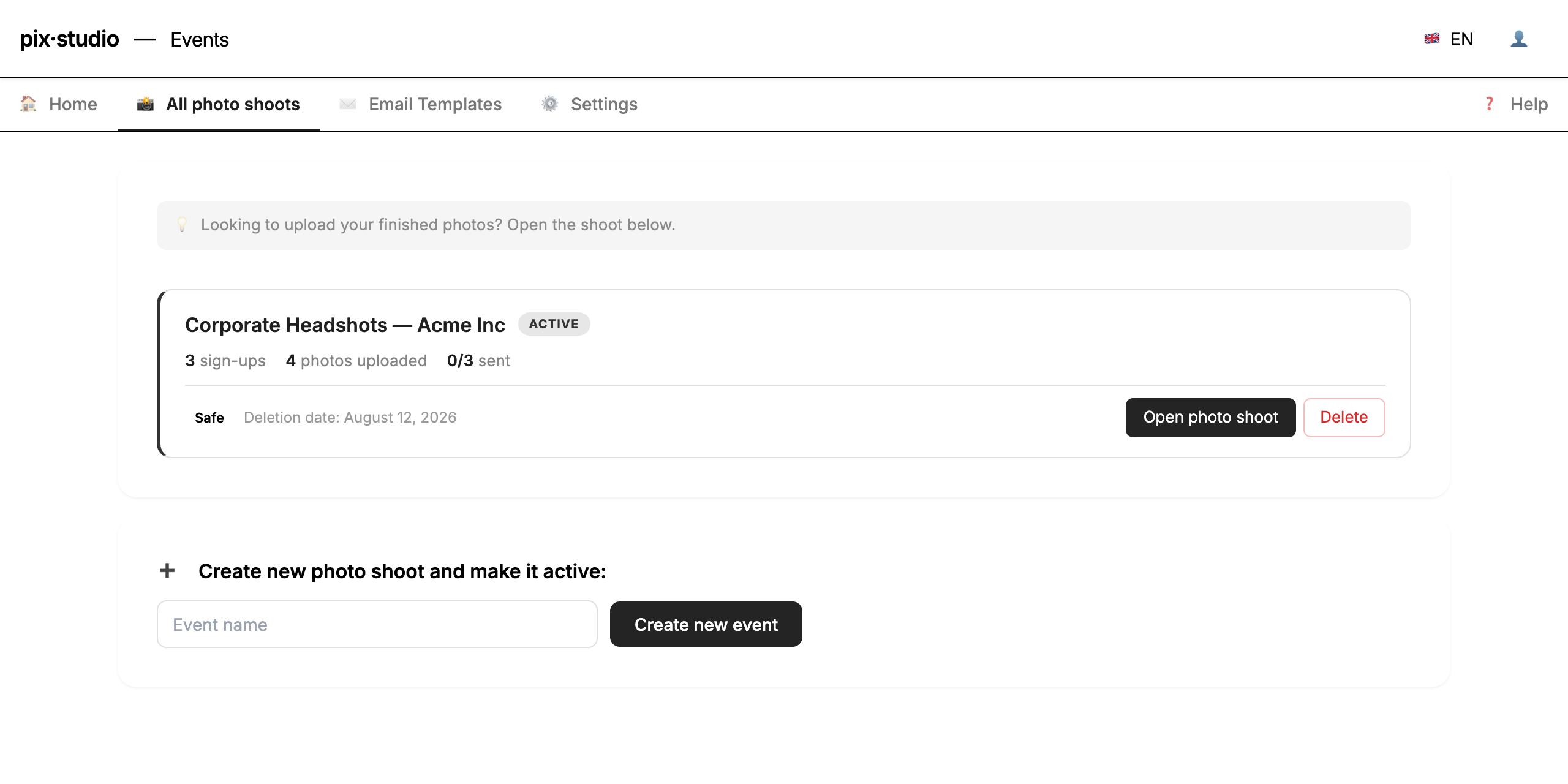Click the 3 sign-ups stat
This screenshot has height=784, width=1568.
pos(225,361)
